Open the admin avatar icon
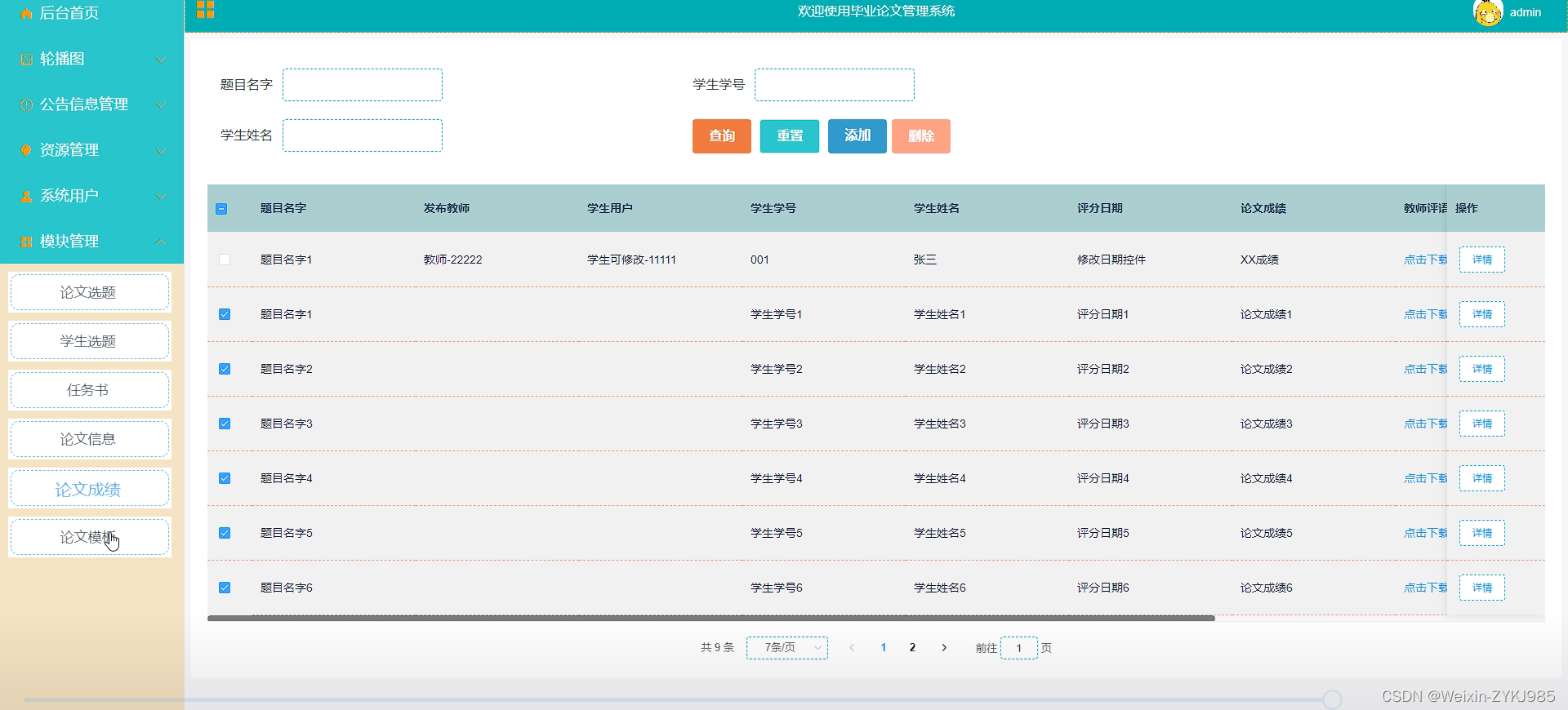The height and width of the screenshot is (710, 1568). tap(1487, 12)
